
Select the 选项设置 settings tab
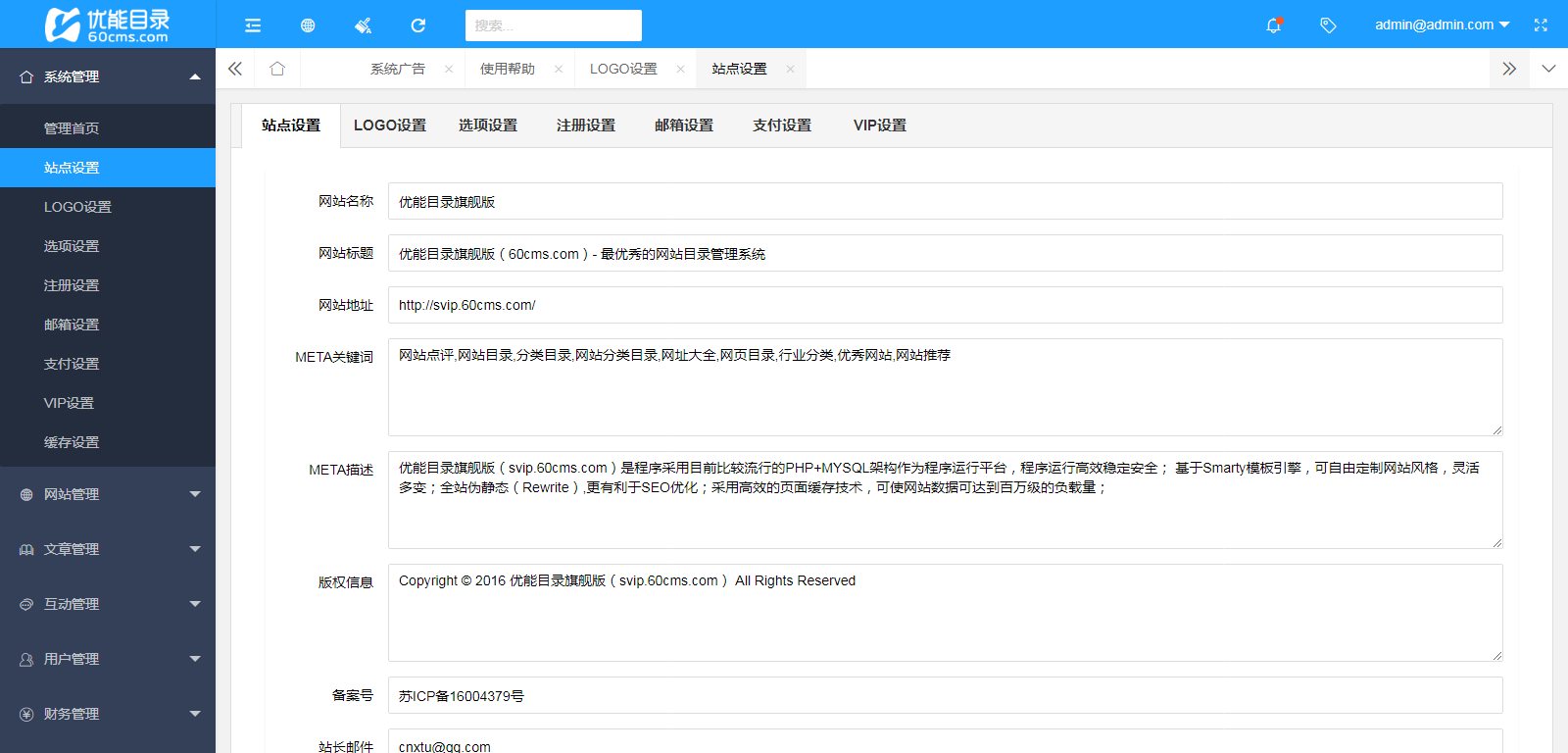point(488,125)
